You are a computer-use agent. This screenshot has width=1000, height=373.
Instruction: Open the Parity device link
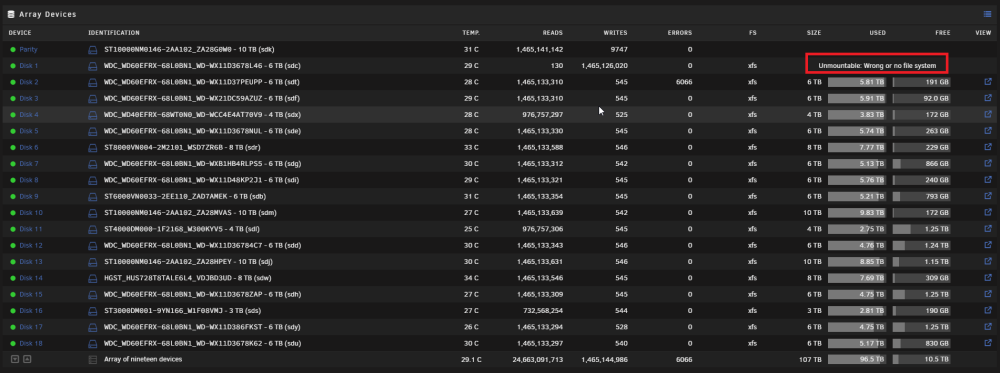pos(28,49)
